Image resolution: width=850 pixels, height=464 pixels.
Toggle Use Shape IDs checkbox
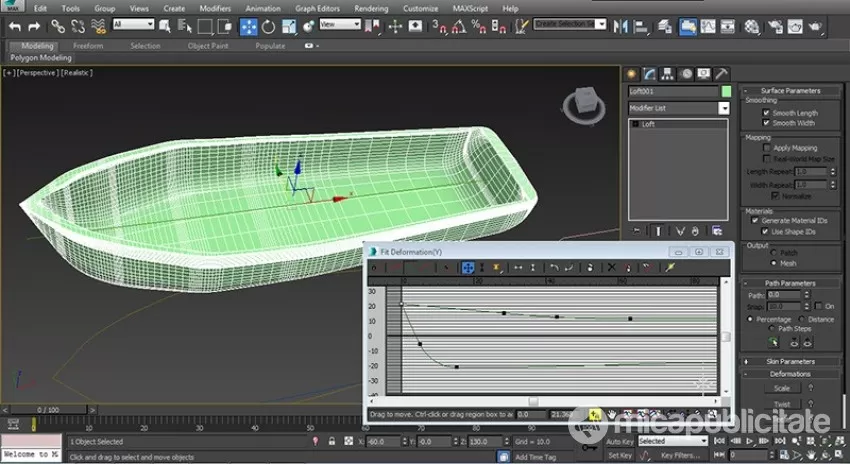(765, 231)
